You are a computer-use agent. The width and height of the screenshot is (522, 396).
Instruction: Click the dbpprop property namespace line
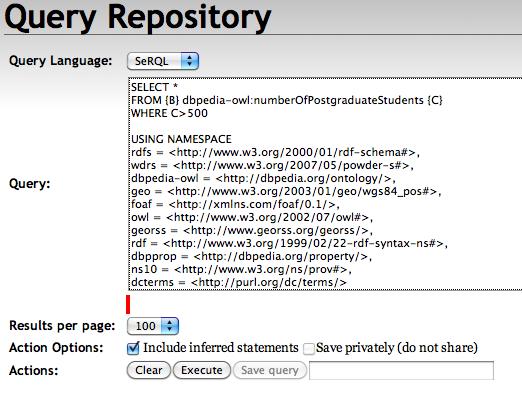point(251,256)
